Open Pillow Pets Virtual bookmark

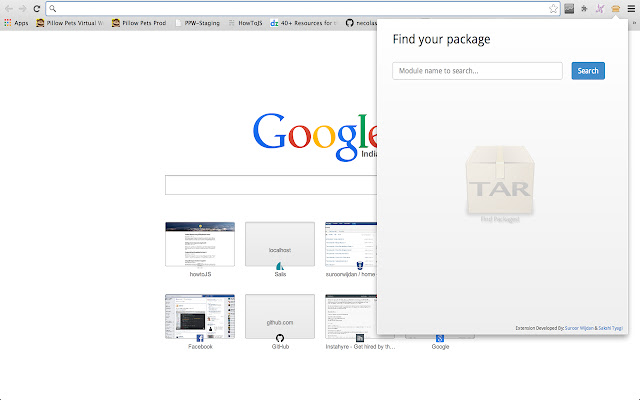69,23
